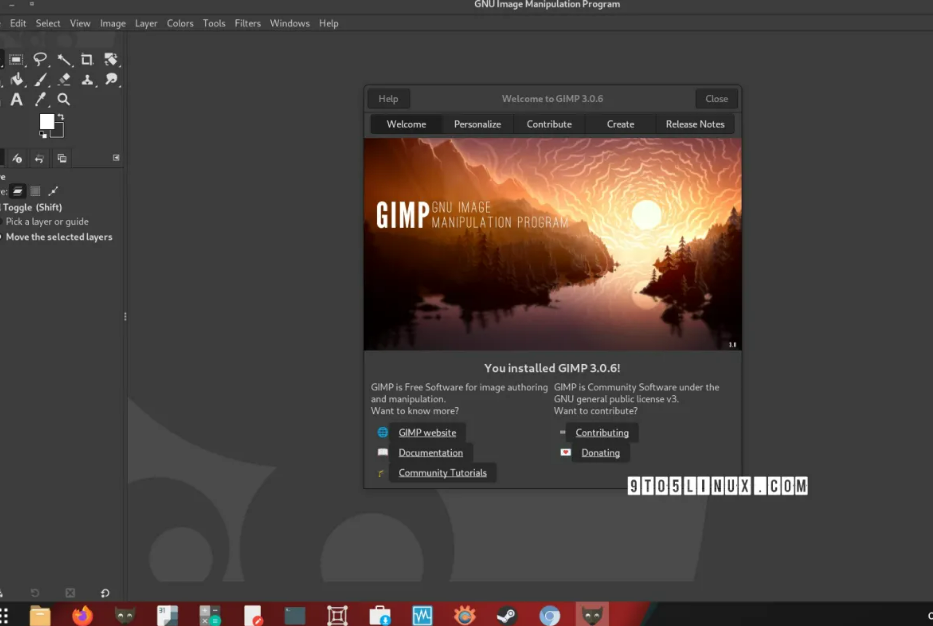Open the GIMP website link

[x=427, y=433]
